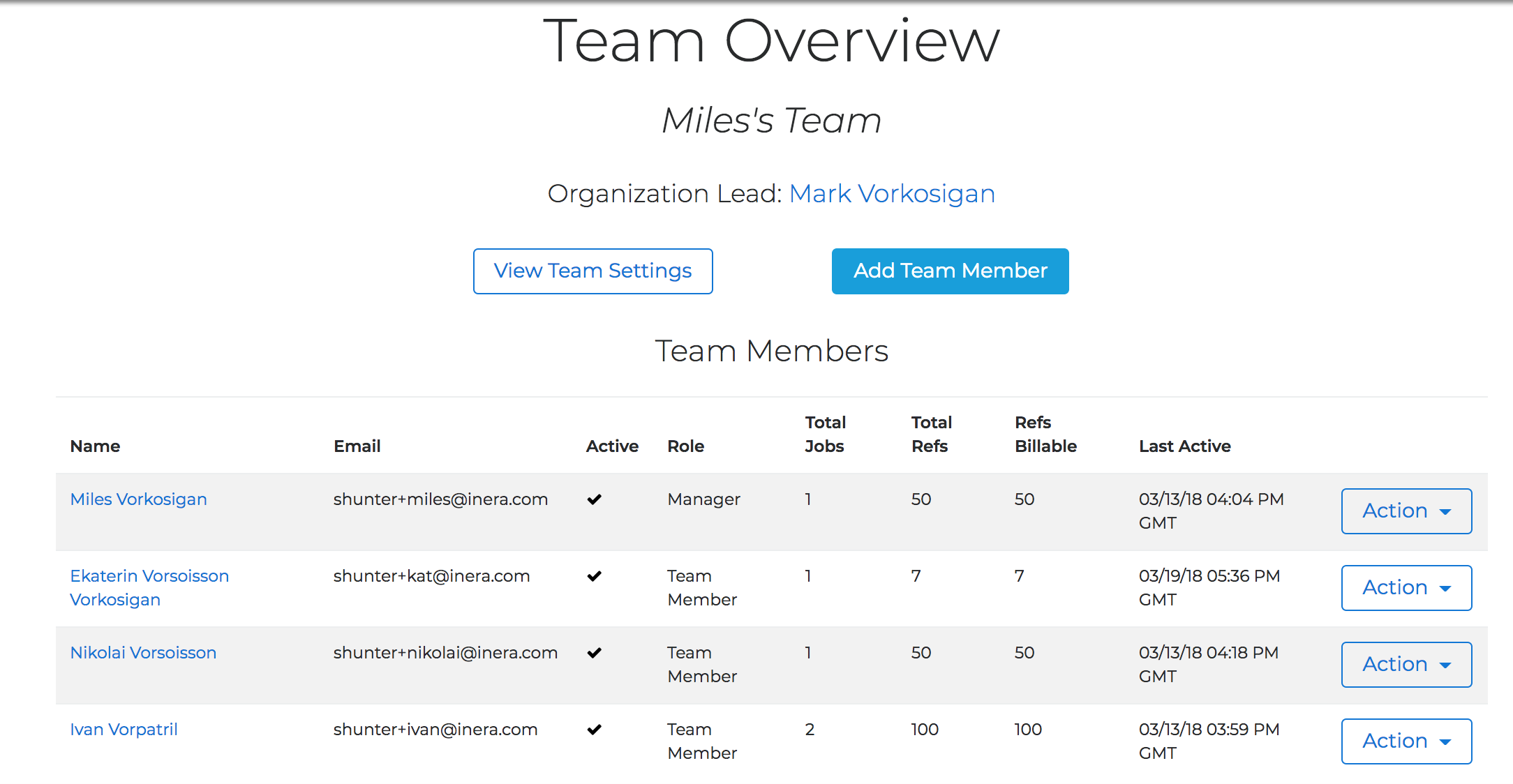Click the active checkmark in Ivan Vorpatril's row
1513x784 pixels.
pyautogui.click(x=595, y=730)
